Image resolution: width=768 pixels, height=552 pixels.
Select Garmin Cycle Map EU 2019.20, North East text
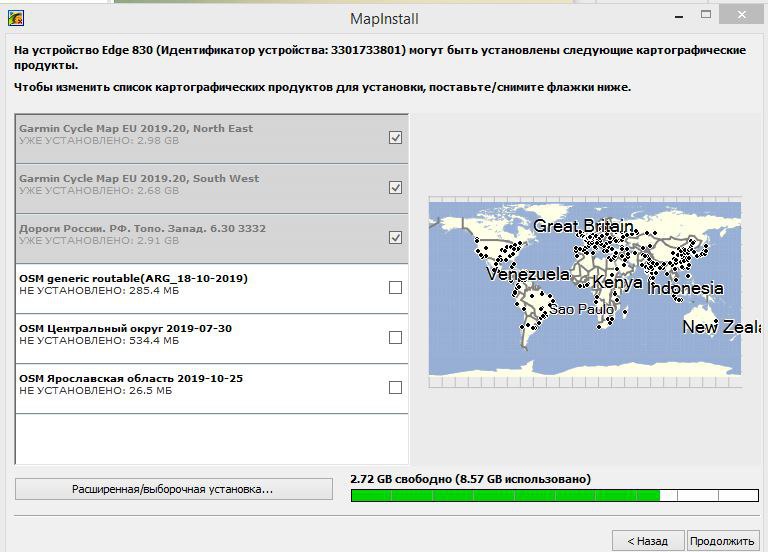136,128
